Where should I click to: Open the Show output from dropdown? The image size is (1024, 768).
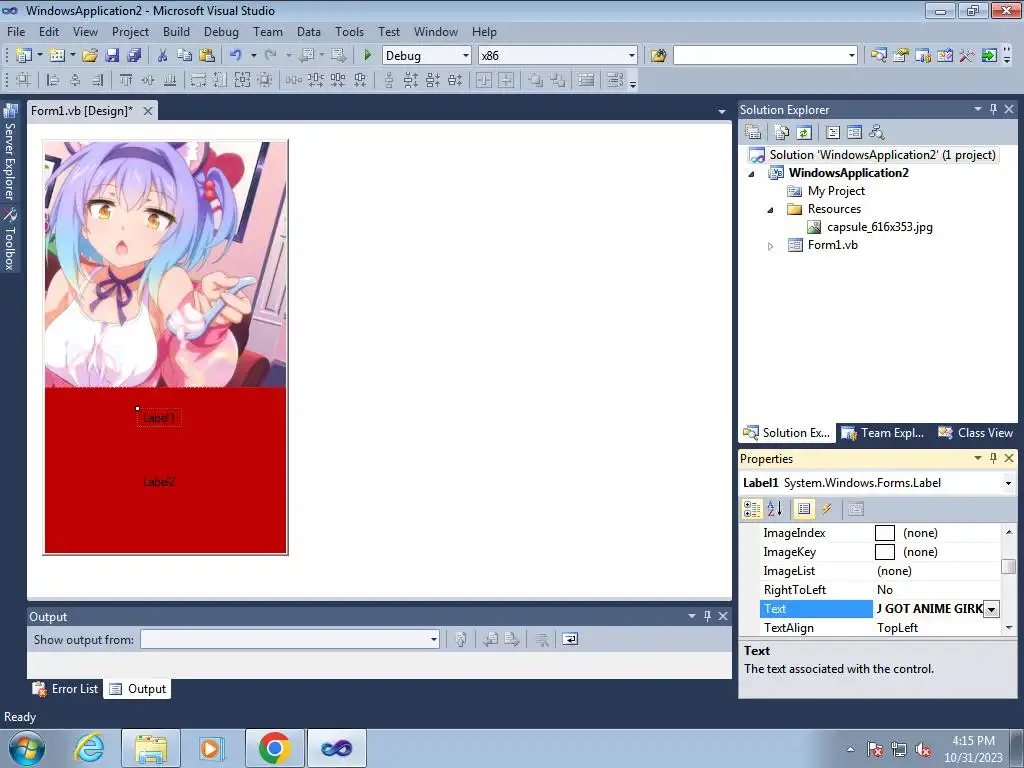(434, 639)
